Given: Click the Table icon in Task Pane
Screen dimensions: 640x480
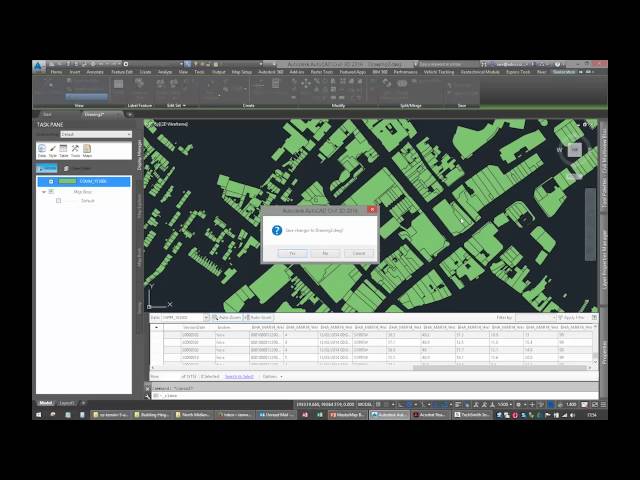Looking at the screenshot, I should click(64, 151).
